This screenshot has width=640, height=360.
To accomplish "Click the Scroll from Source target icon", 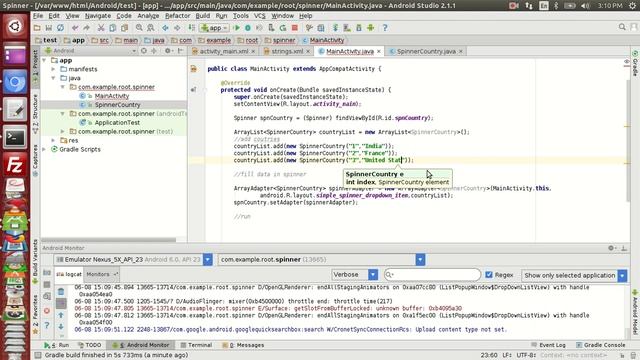I will pos(144,51).
